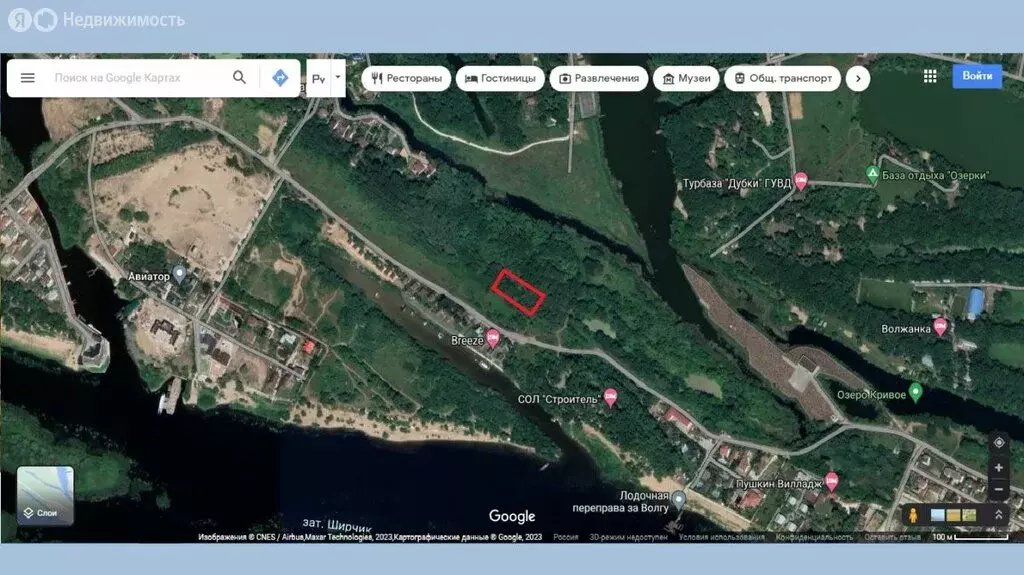Open directions with the blue arrow icon

[x=280, y=78]
